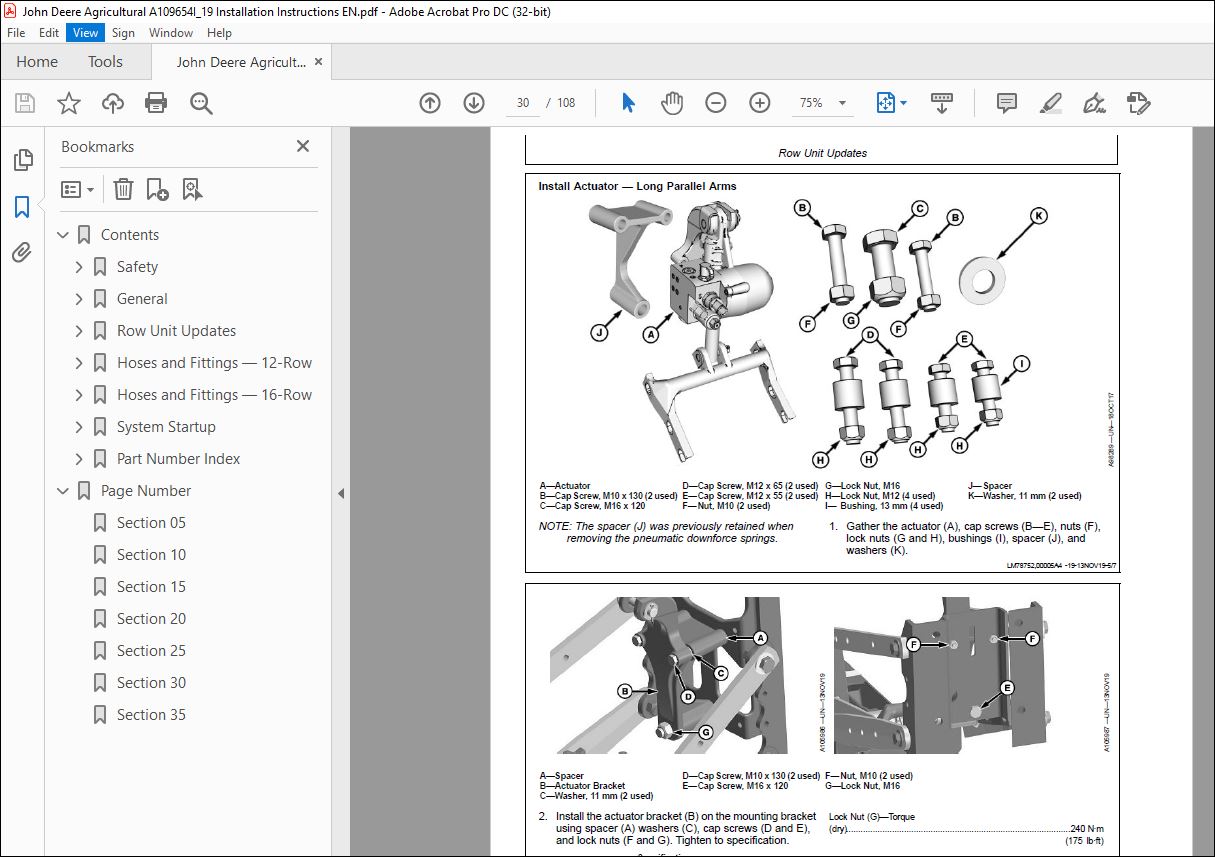Screen dimensions: 1215x857
Task: Select the Safety bookmark label
Action: click(137, 267)
